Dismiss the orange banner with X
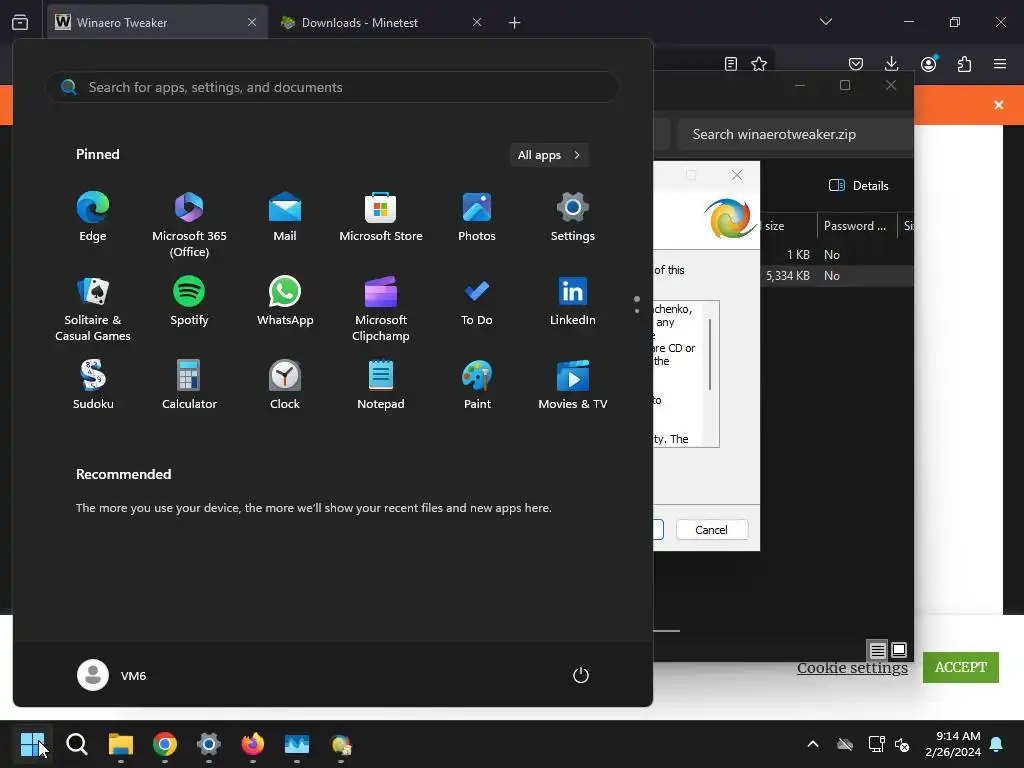Screen dimensions: 1024x768 point(999,105)
